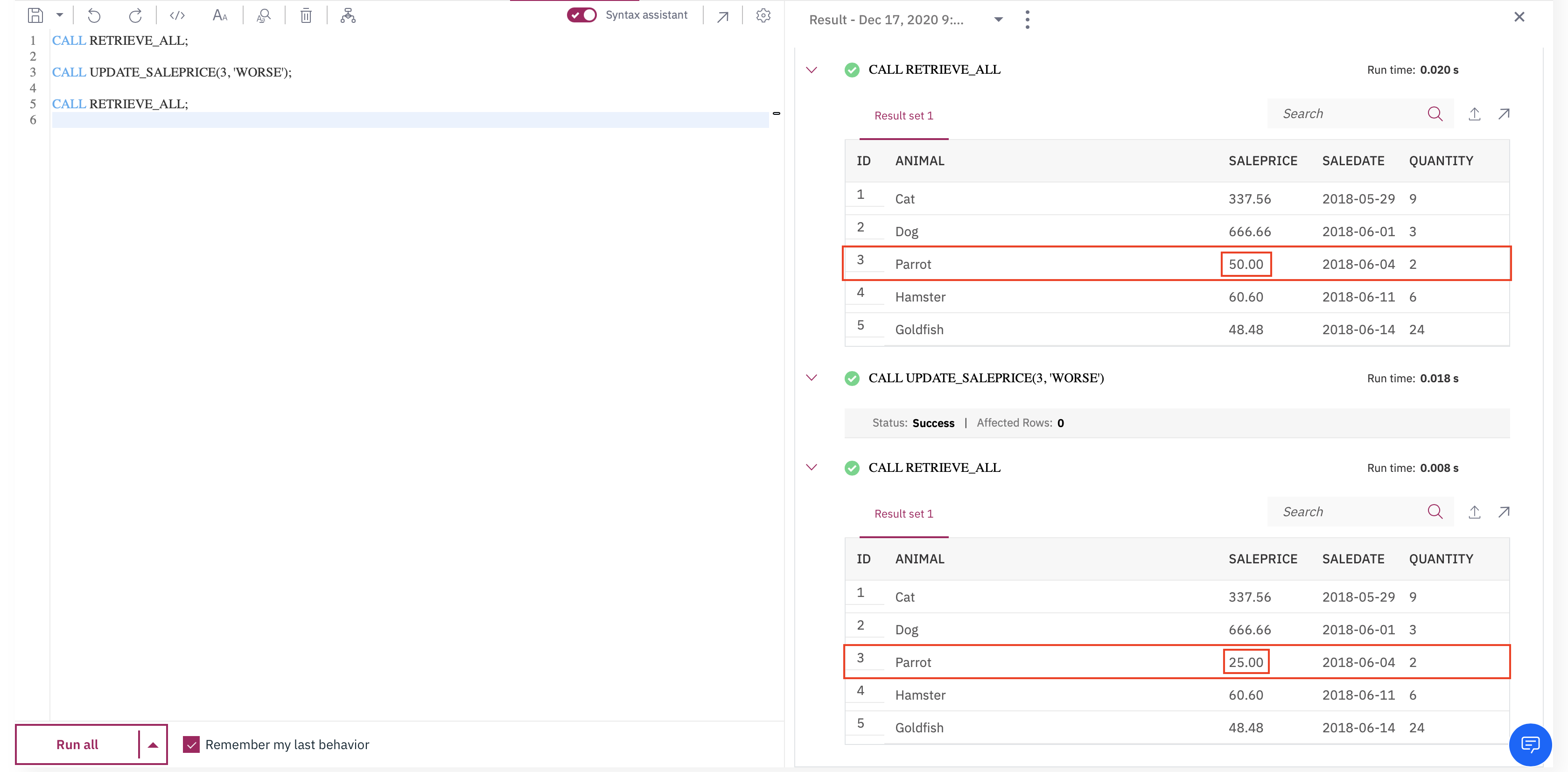Open the result three-dot overflow menu
Viewport: 1568px width, 772px height.
[1028, 20]
